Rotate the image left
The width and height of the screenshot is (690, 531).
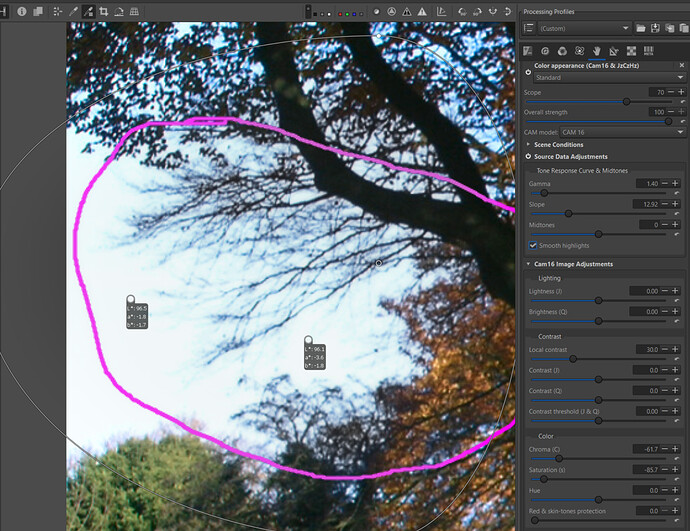[462, 11]
